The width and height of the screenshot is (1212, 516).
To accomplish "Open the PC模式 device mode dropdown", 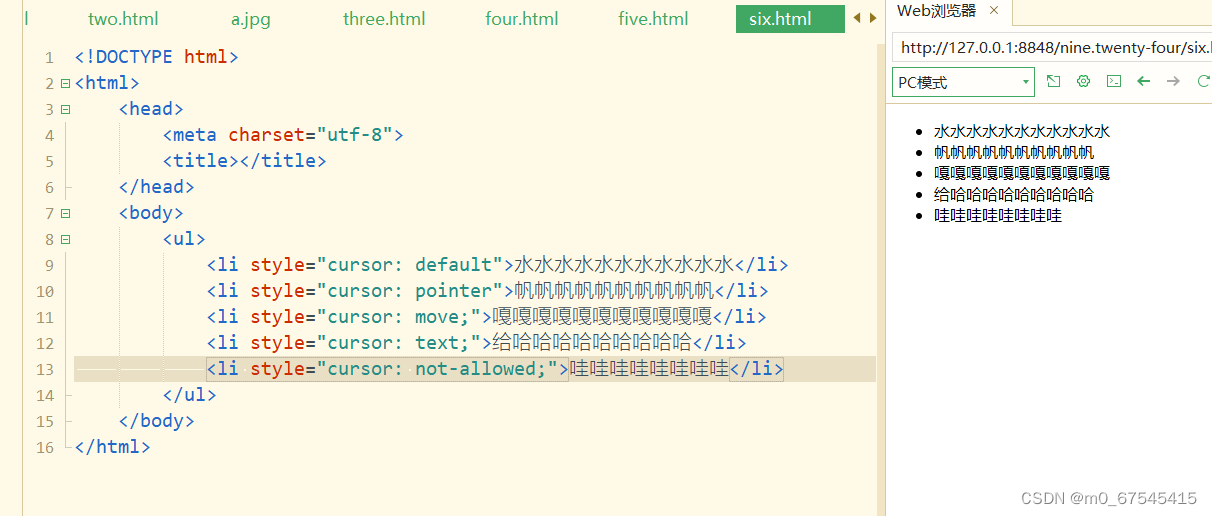I will tap(963, 82).
